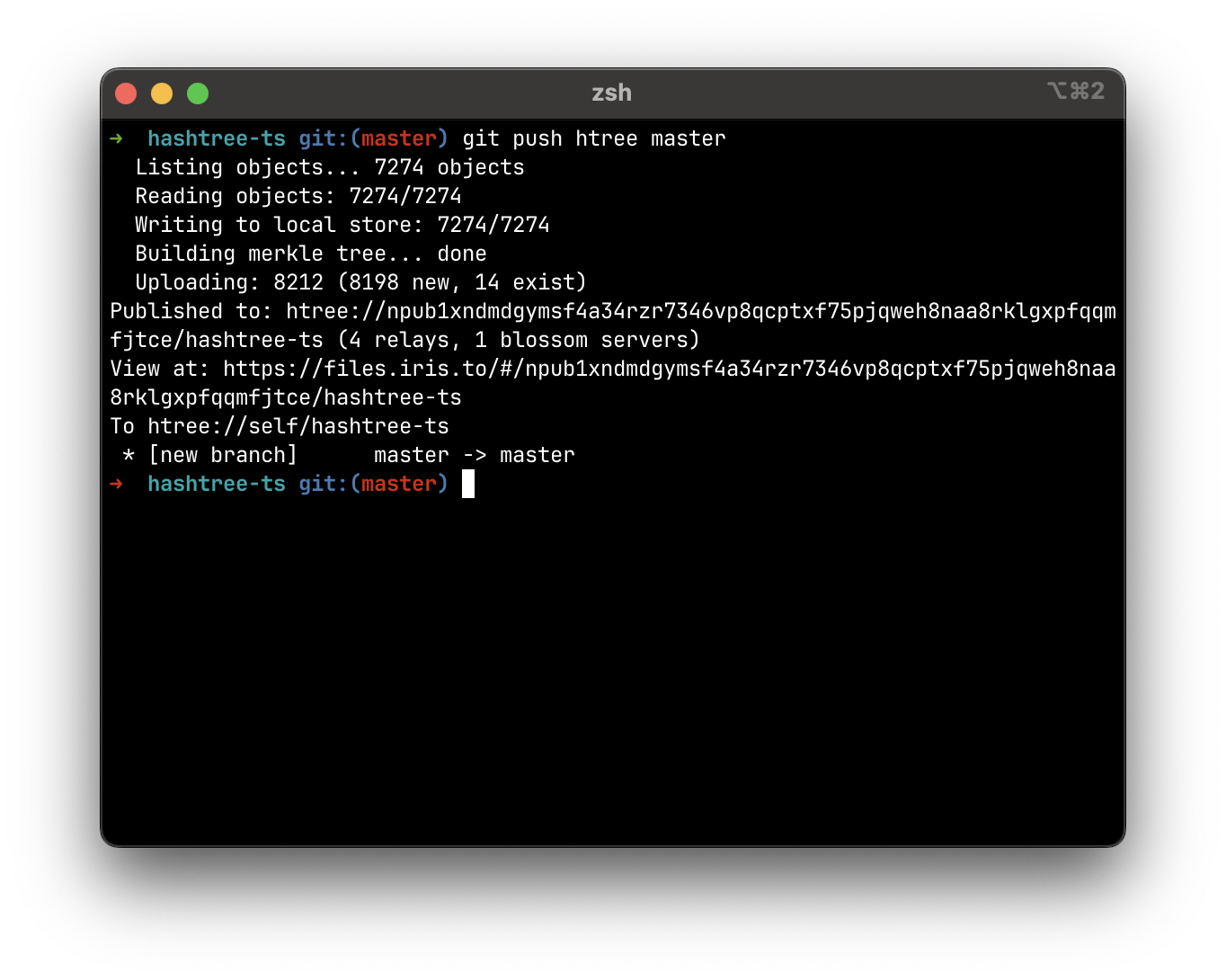Click the 'Writing to local store' line
The width and height of the screenshot is (1226, 980).
tap(342, 225)
